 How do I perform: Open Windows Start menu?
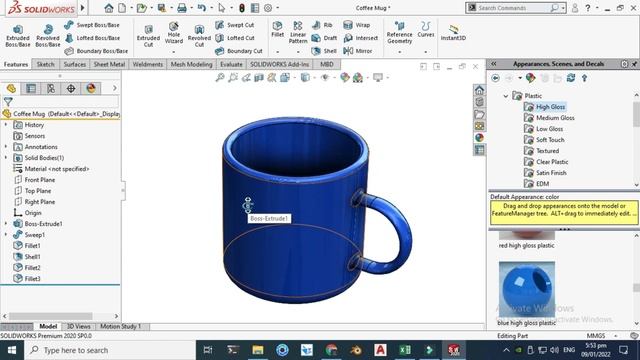12,350
